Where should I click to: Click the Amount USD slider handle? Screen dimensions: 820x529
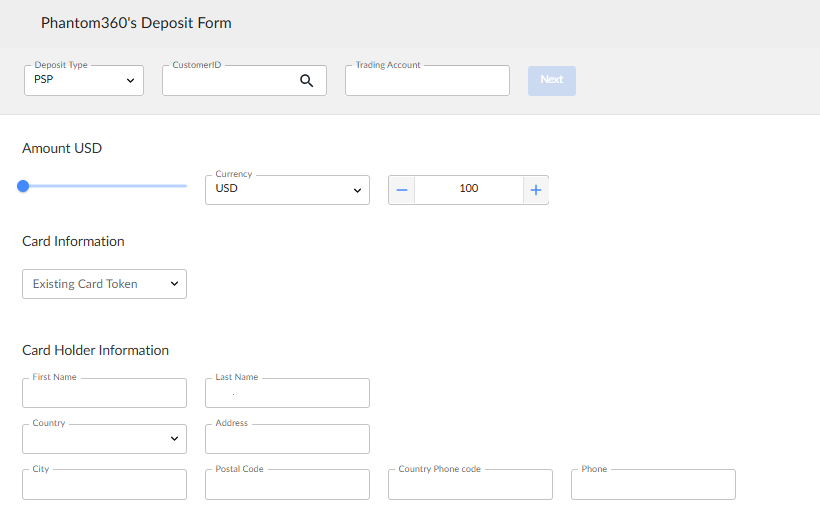pyautogui.click(x=23, y=186)
